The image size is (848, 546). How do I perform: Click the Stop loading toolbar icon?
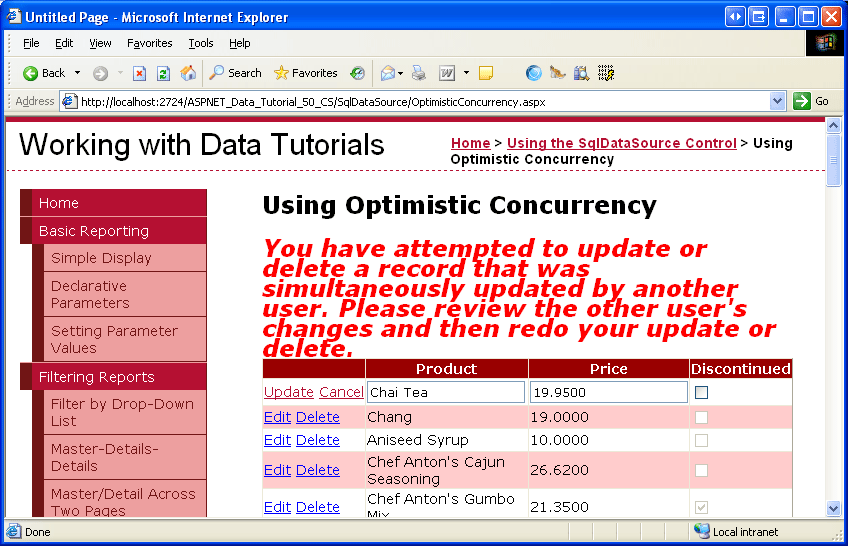140,73
